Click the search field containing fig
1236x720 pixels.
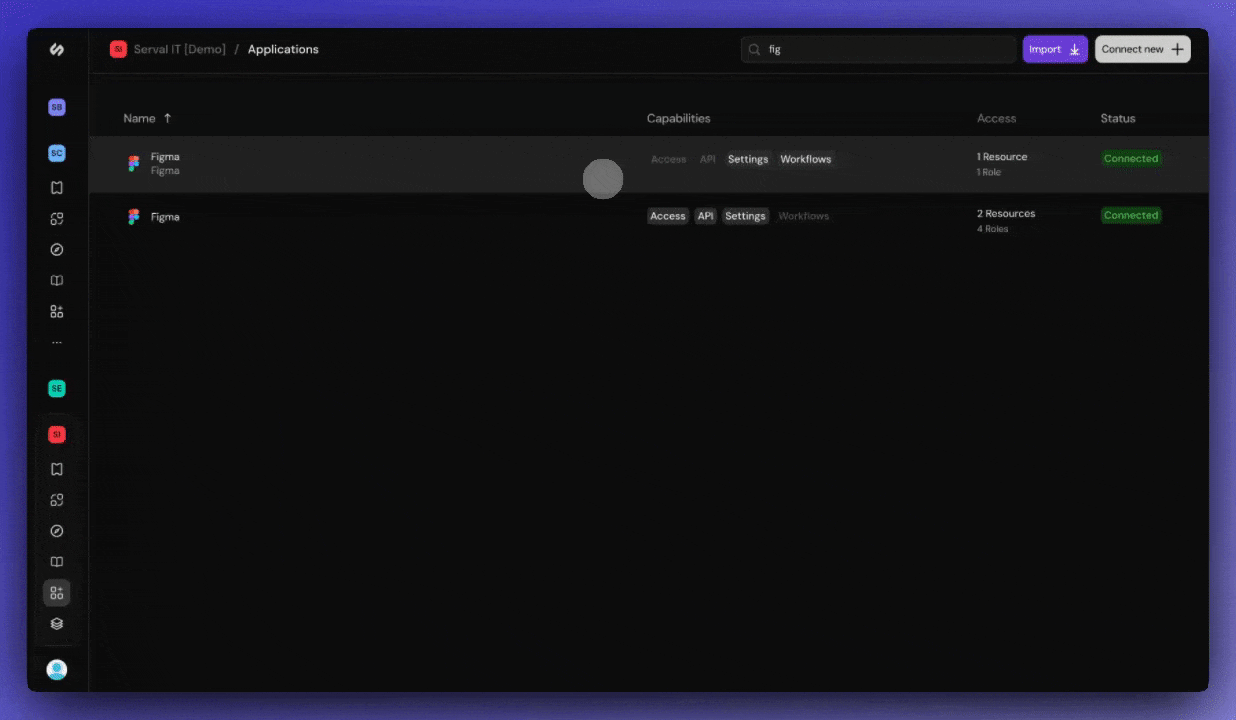877,48
